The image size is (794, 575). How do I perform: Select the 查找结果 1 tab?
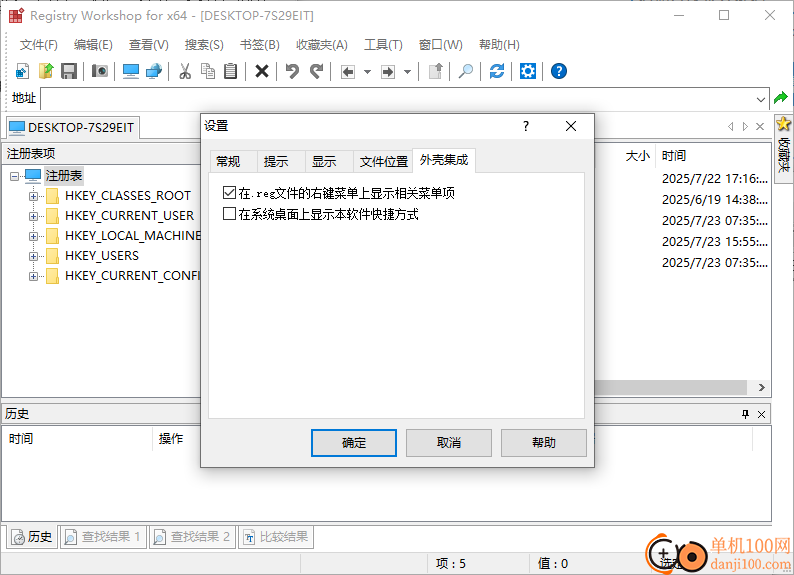pos(103,537)
